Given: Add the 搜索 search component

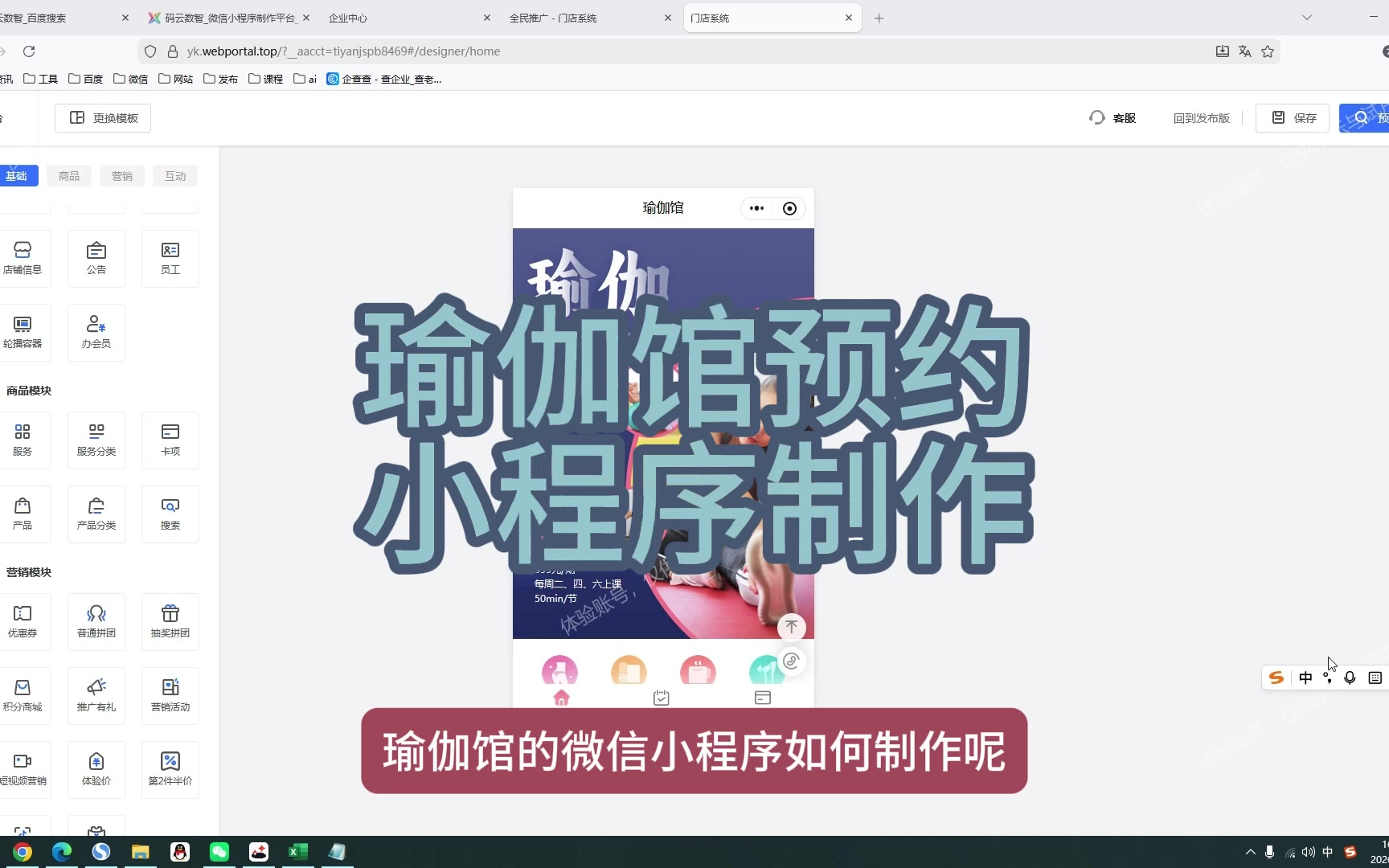Looking at the screenshot, I should 170,514.
